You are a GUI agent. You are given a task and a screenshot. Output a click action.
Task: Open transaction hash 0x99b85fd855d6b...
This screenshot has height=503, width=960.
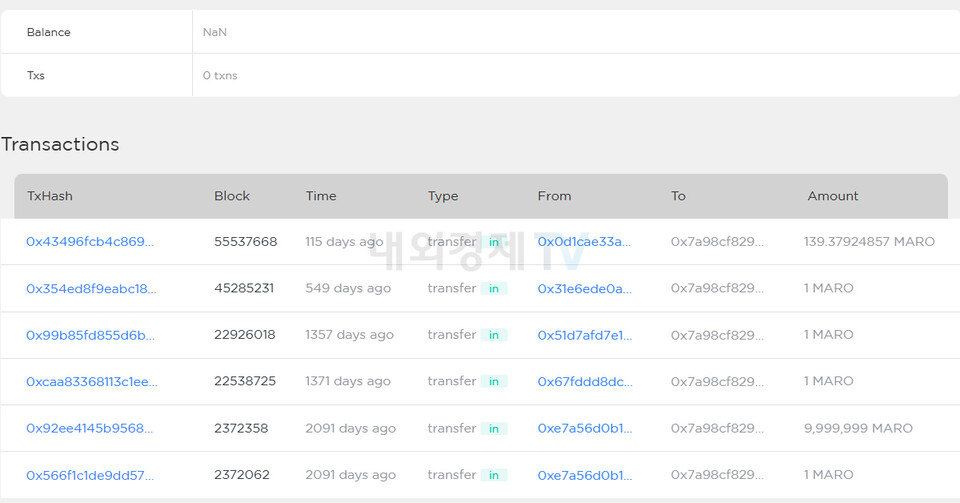[x=90, y=335]
